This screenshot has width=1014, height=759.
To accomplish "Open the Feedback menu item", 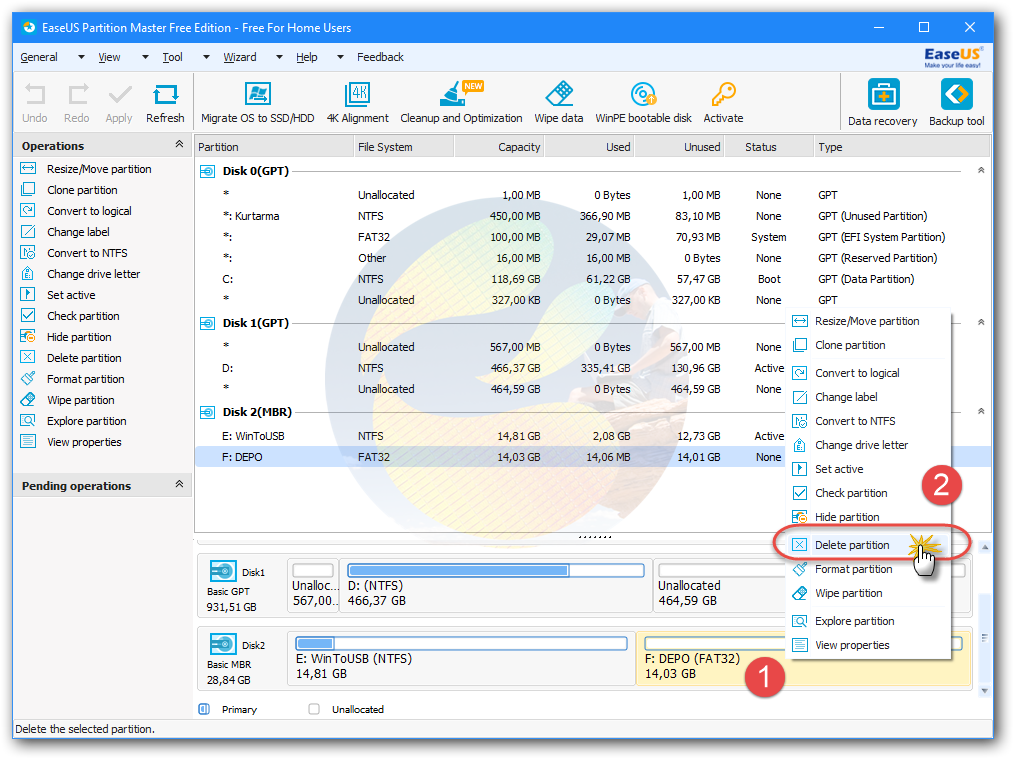I will (380, 58).
